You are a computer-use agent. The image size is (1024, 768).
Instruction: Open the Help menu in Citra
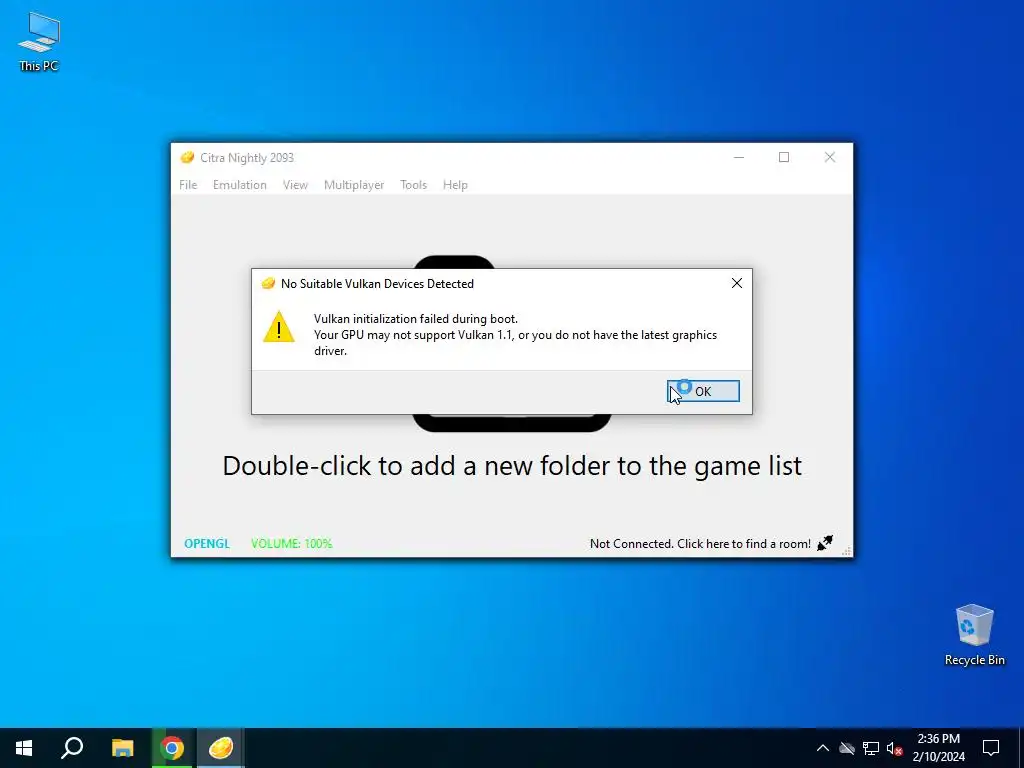(x=455, y=185)
